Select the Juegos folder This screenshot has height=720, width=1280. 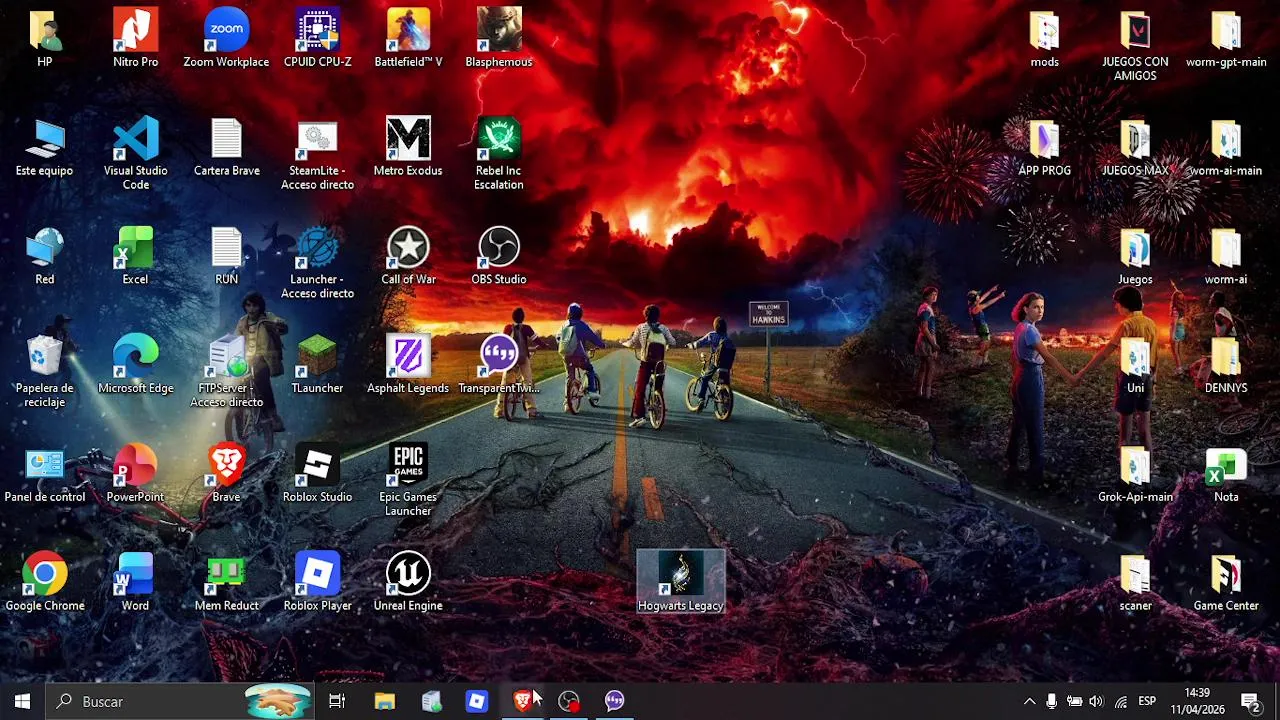pyautogui.click(x=1135, y=256)
